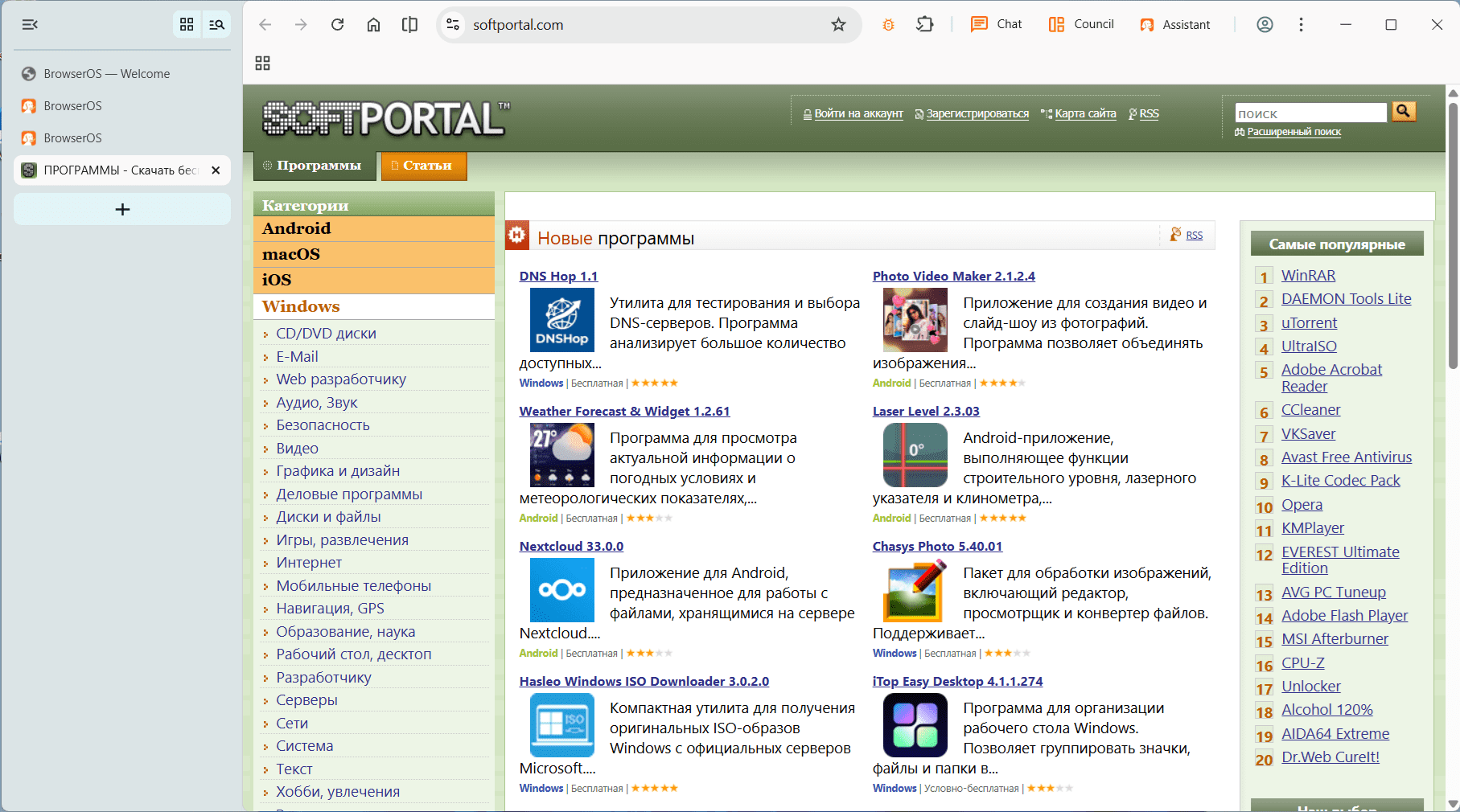Open the RSS feed link for Новые программы
This screenshot has width=1460, height=812.
[x=1194, y=236]
